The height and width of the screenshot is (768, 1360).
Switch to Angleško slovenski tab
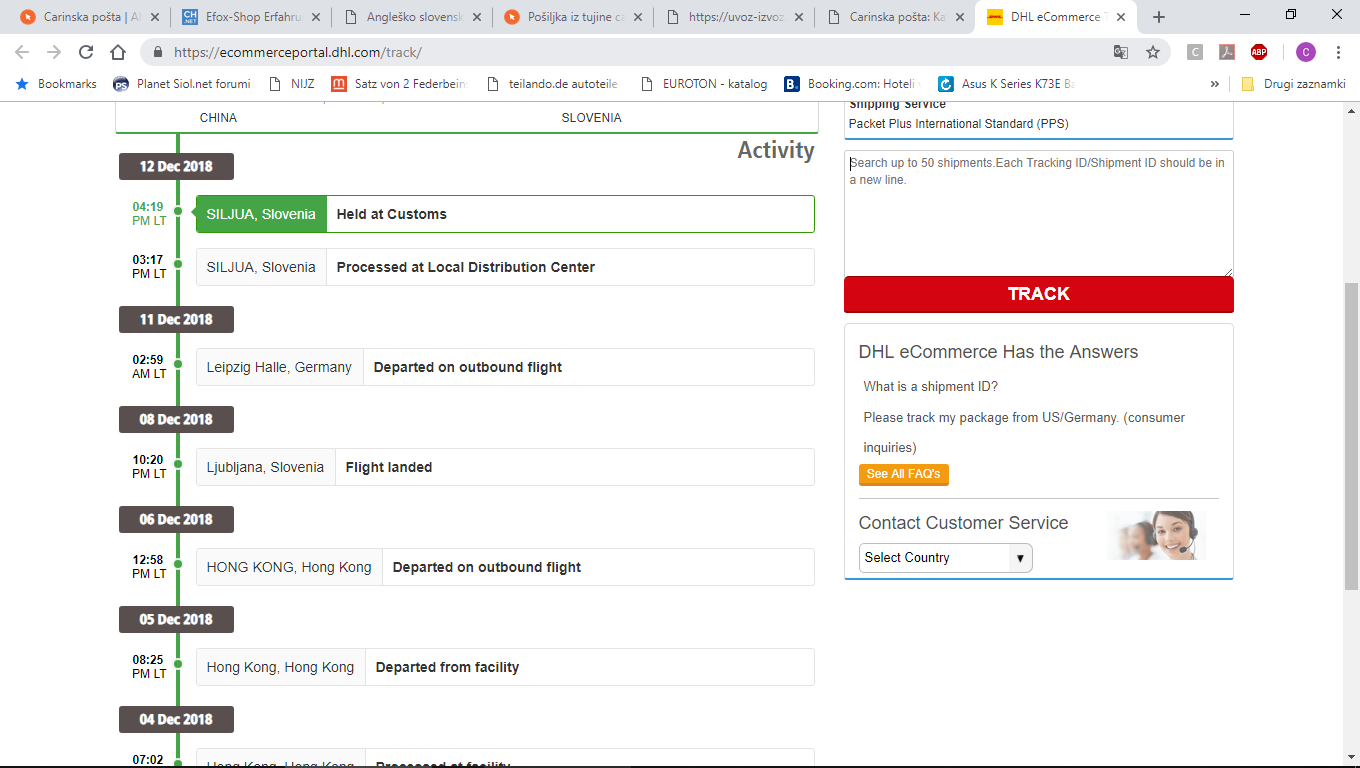pyautogui.click(x=410, y=17)
